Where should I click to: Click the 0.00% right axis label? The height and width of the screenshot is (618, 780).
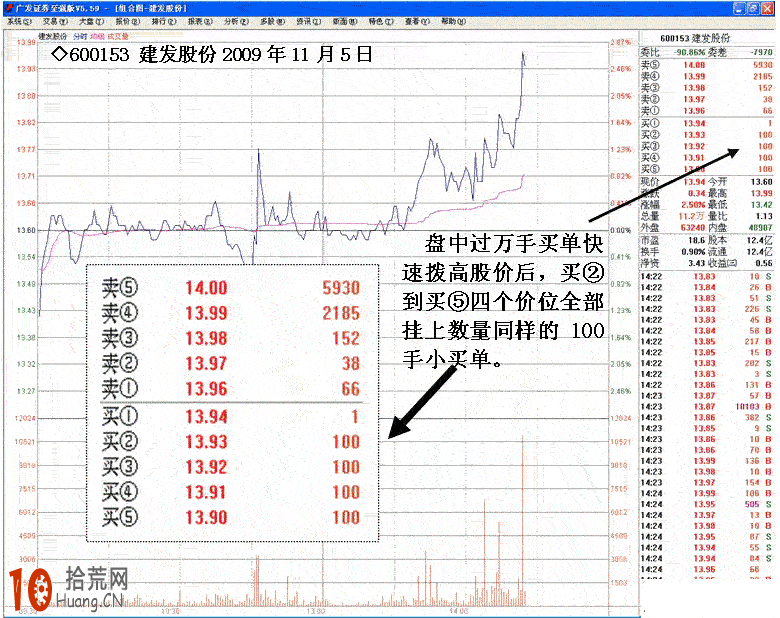[x=620, y=230]
